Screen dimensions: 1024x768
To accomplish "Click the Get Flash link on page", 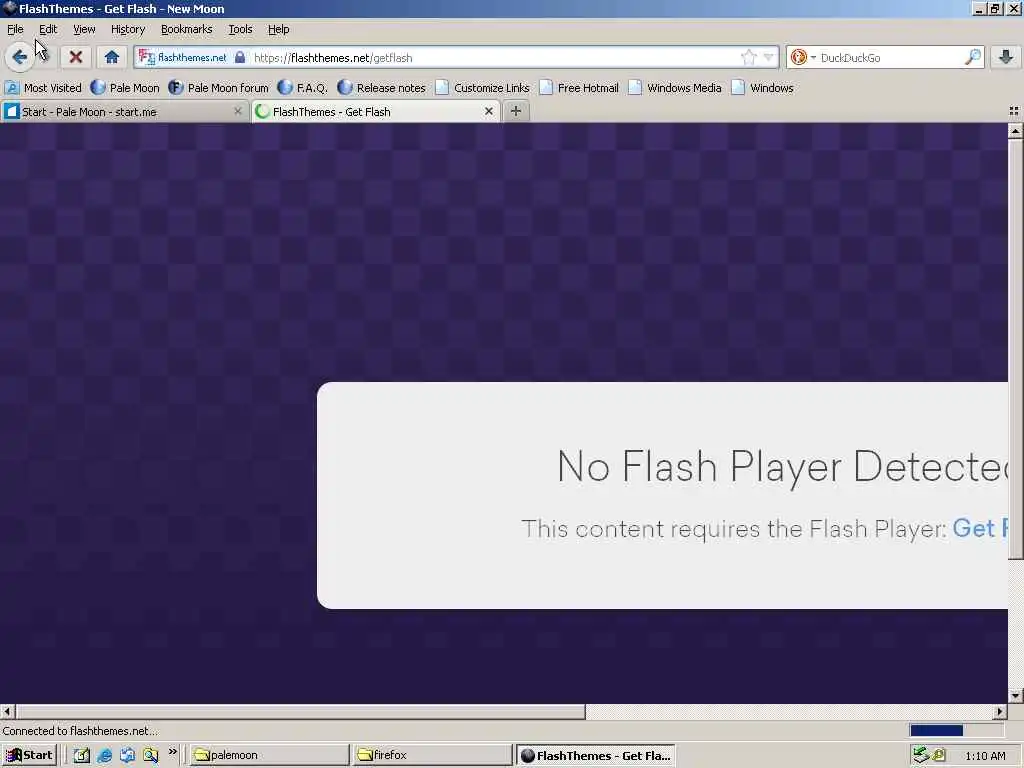I will pyautogui.click(x=980, y=528).
